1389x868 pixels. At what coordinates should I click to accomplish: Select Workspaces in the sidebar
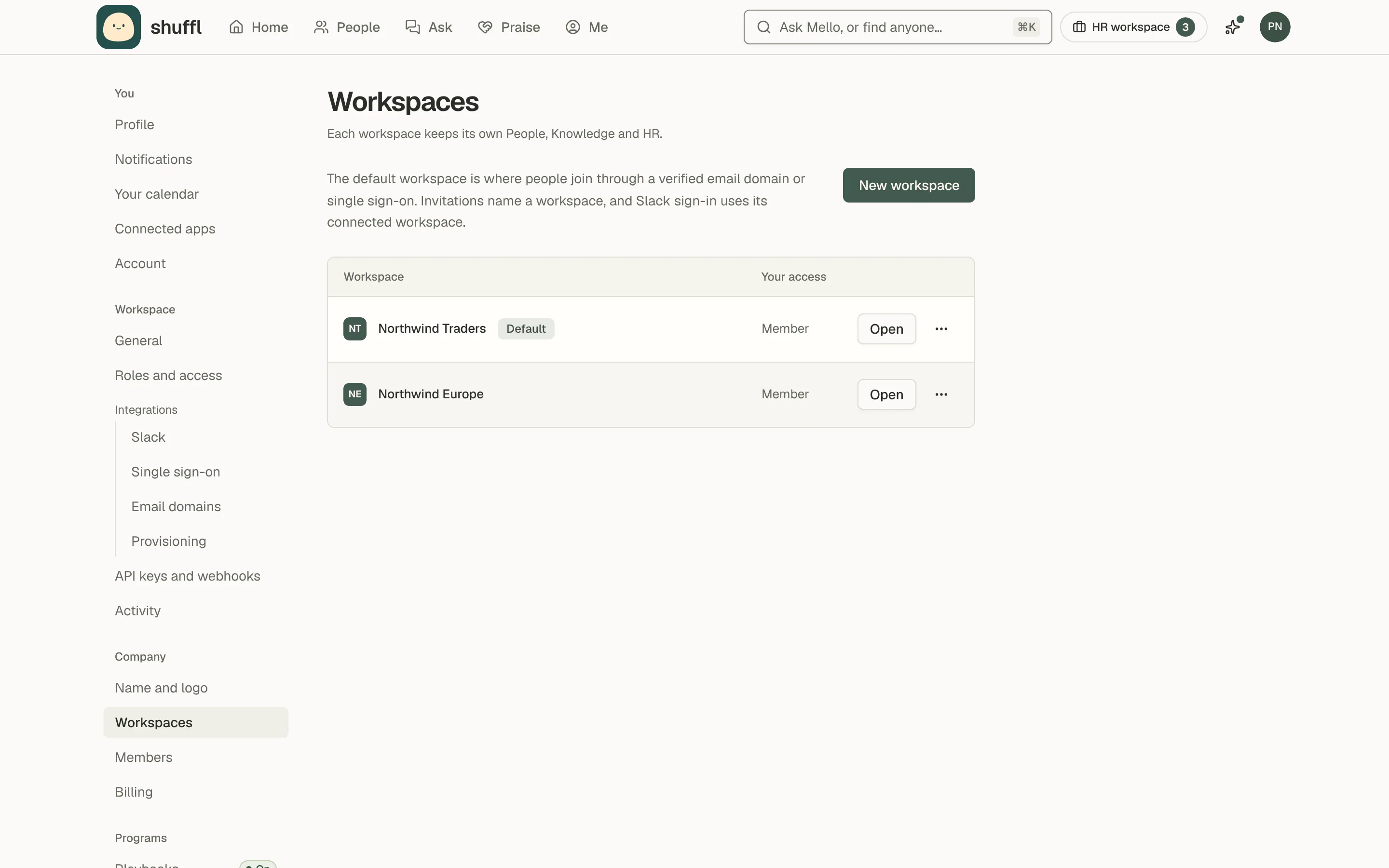(x=196, y=722)
